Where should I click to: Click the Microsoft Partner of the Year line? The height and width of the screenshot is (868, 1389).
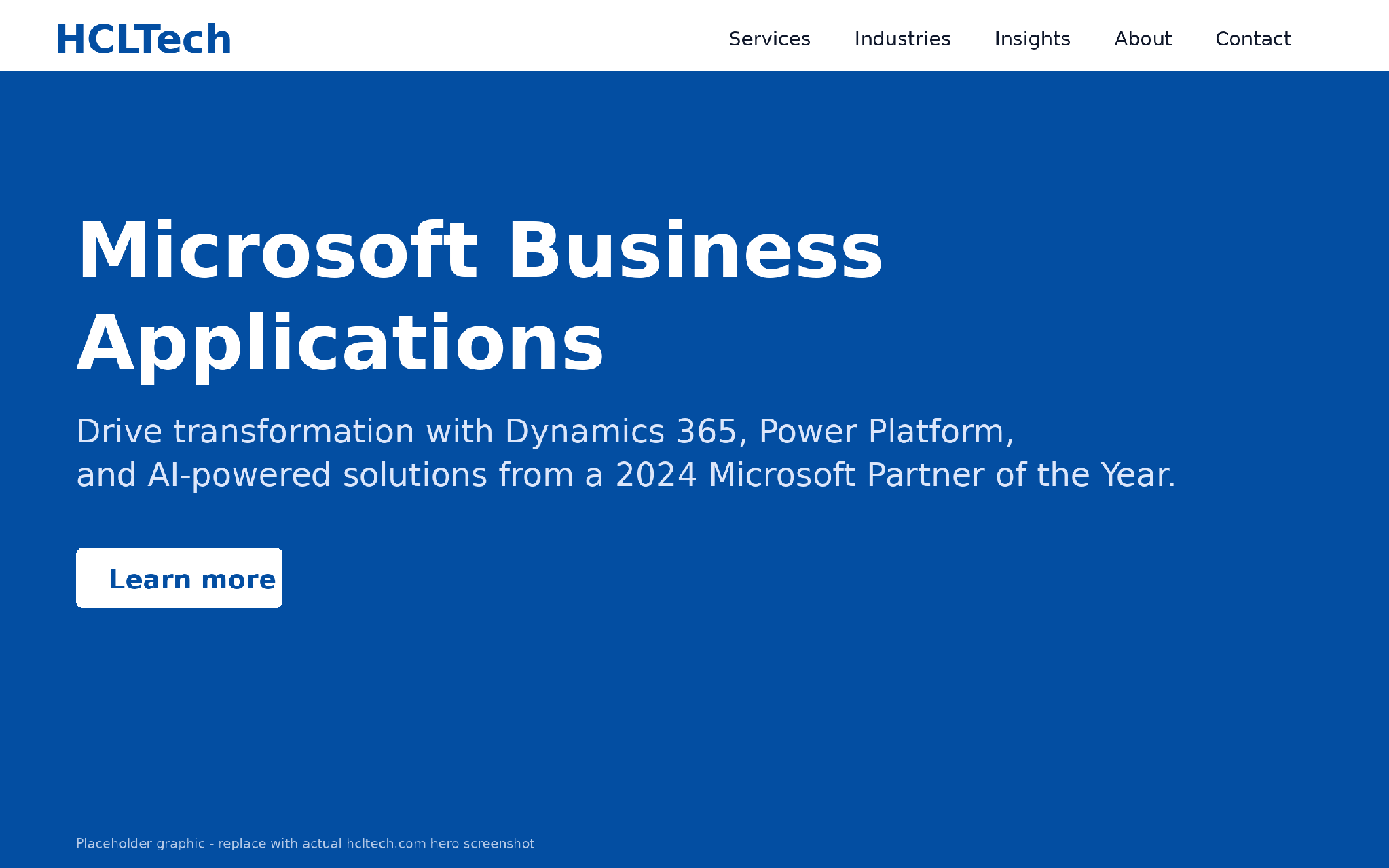626,475
